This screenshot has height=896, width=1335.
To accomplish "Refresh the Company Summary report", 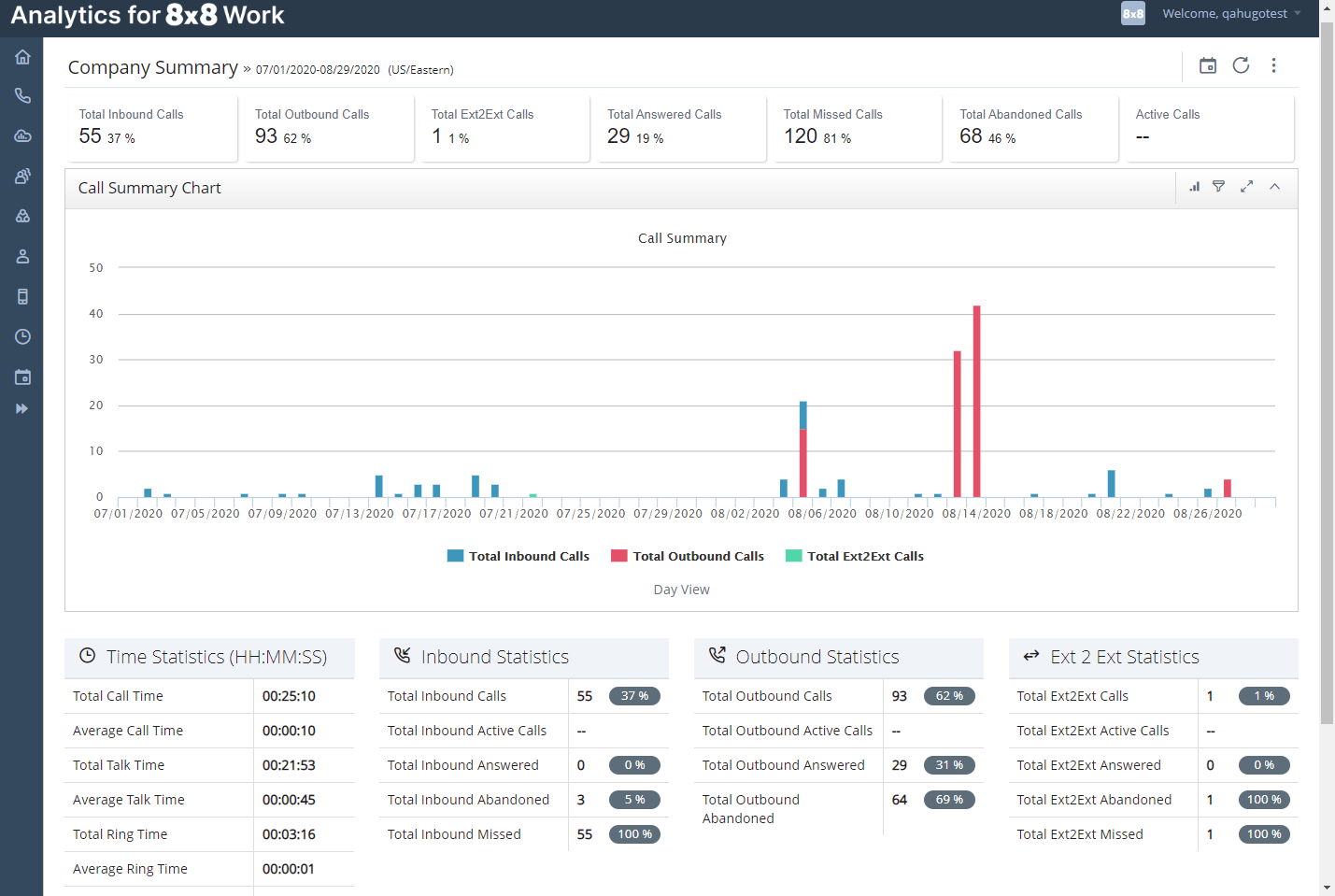I will (1241, 65).
